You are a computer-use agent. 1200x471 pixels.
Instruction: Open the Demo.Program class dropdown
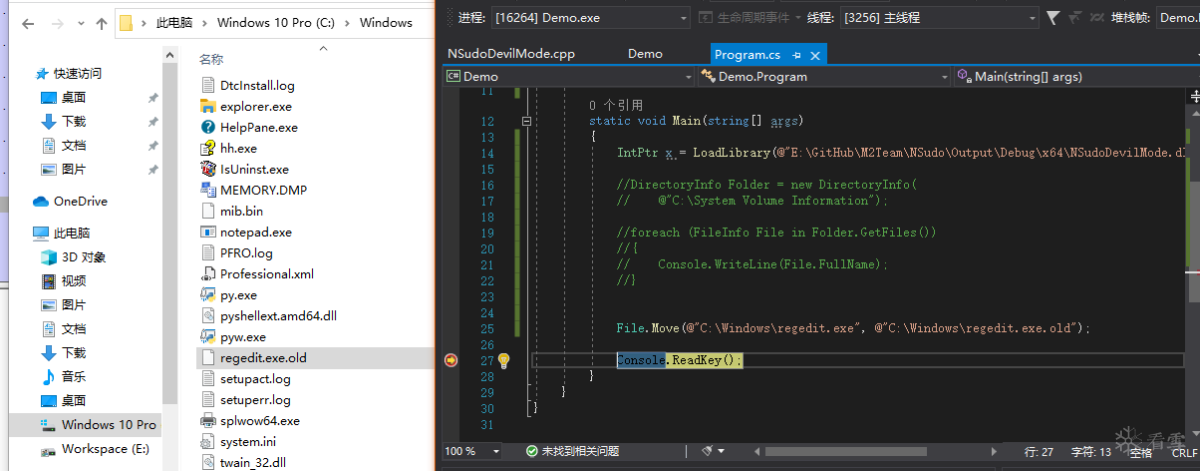click(x=824, y=76)
